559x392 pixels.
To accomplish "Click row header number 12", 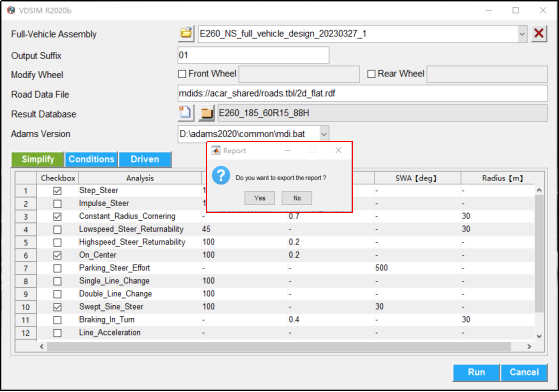I will [26, 333].
